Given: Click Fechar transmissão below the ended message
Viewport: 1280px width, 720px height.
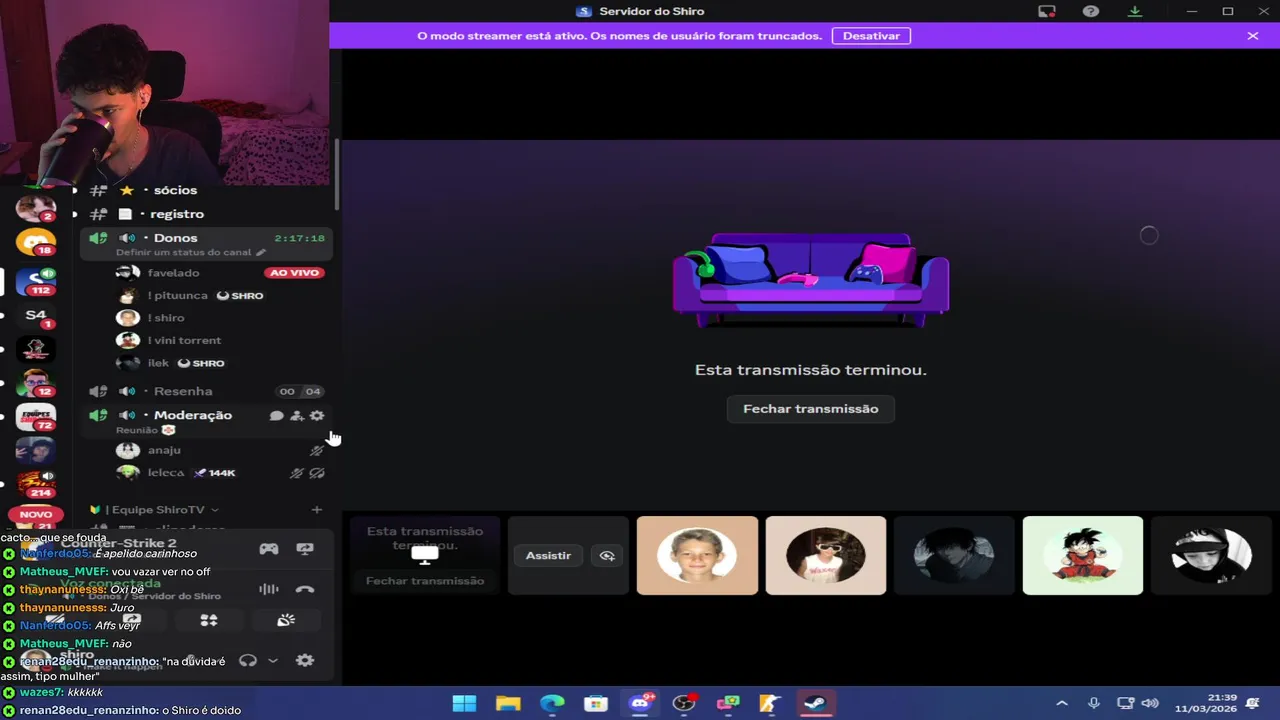Looking at the screenshot, I should (x=810, y=409).
